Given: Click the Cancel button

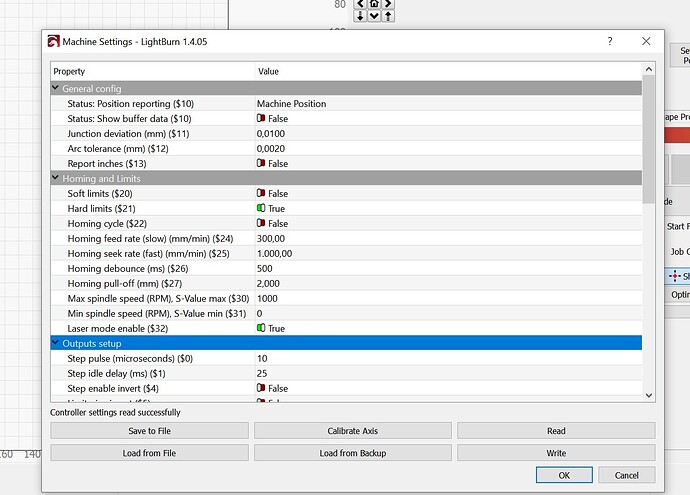Looking at the screenshot, I should click(627, 475).
